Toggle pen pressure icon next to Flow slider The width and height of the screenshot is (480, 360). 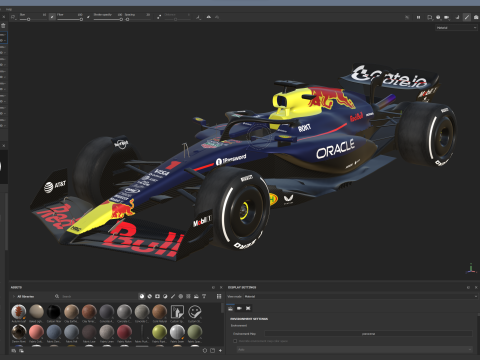pos(88,17)
